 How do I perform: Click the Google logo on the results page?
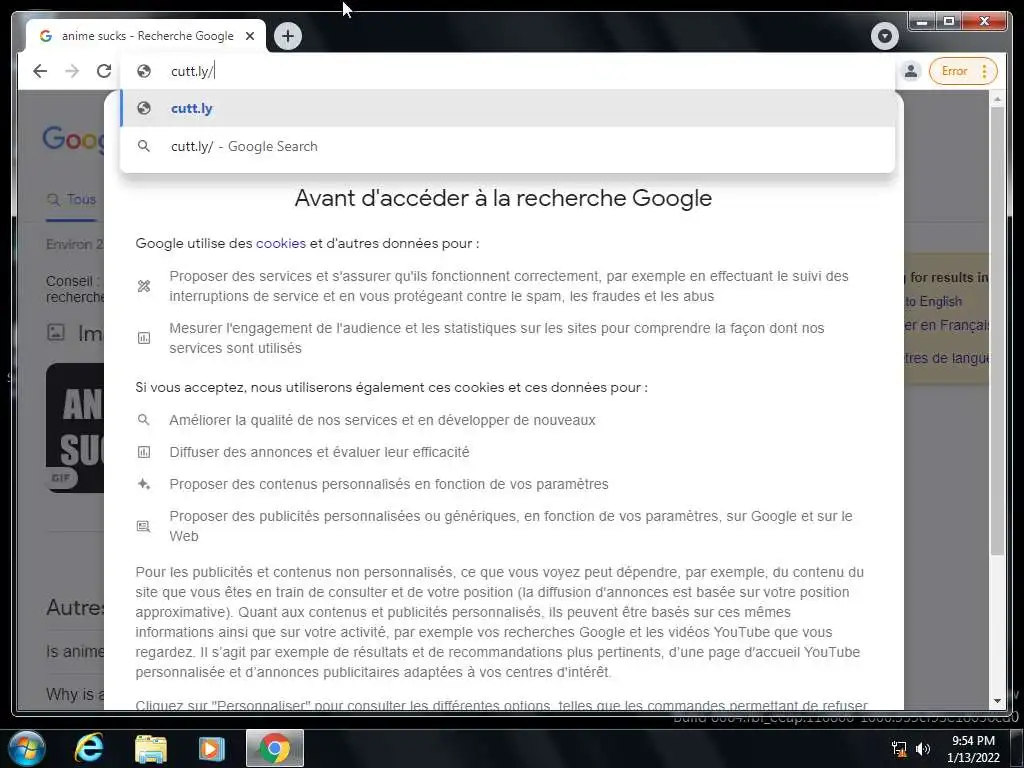point(73,139)
